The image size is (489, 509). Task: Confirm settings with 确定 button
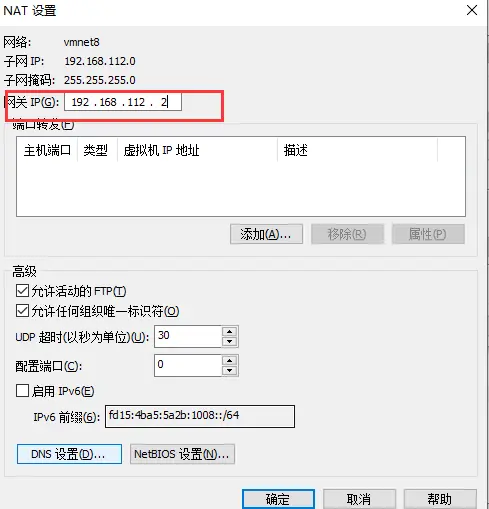278,499
